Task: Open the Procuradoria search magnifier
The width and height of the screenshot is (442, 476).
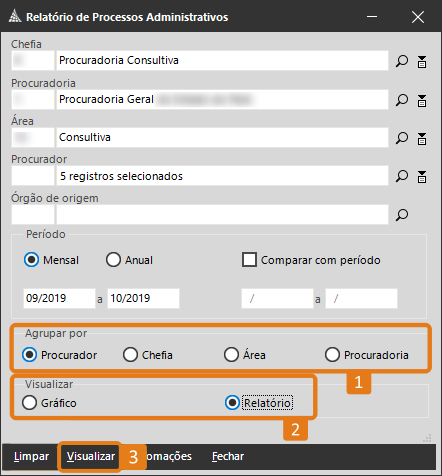Action: click(x=402, y=100)
